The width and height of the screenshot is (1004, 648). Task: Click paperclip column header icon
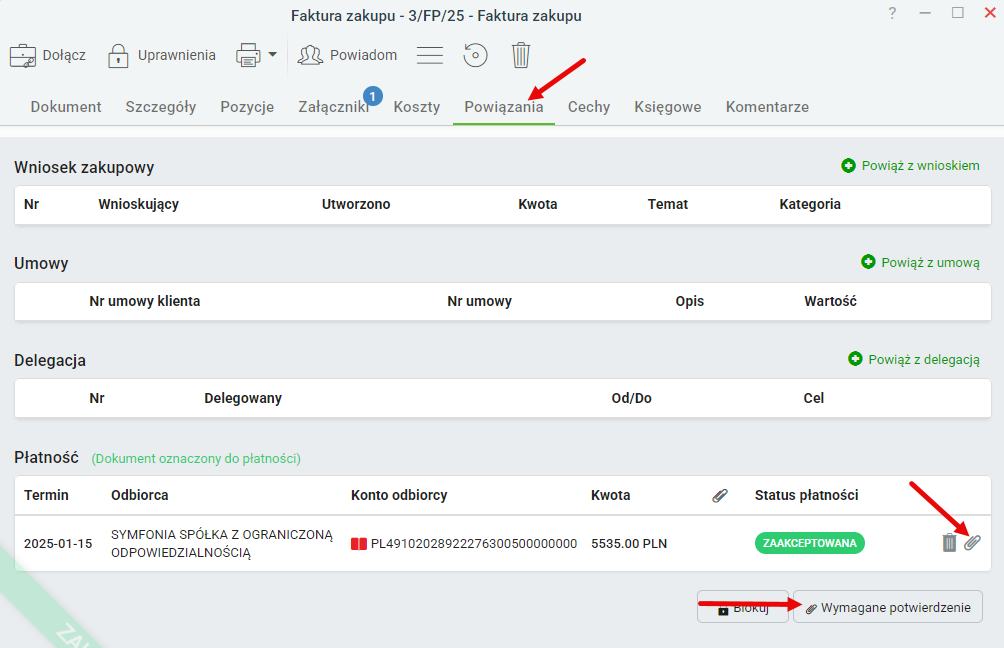pos(720,496)
